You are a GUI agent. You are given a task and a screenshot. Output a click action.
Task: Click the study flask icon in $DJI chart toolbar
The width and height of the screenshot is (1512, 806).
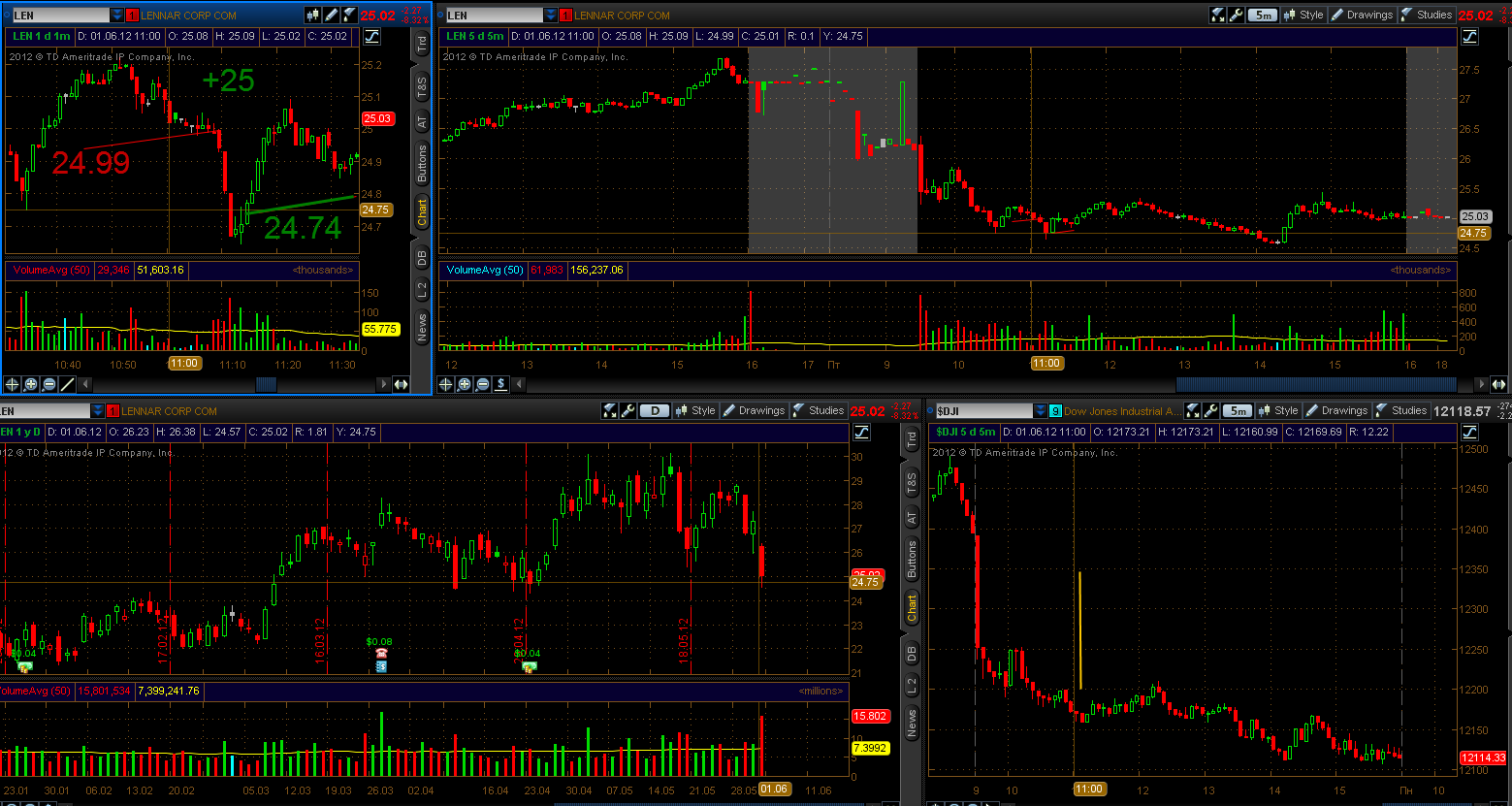point(1193,410)
